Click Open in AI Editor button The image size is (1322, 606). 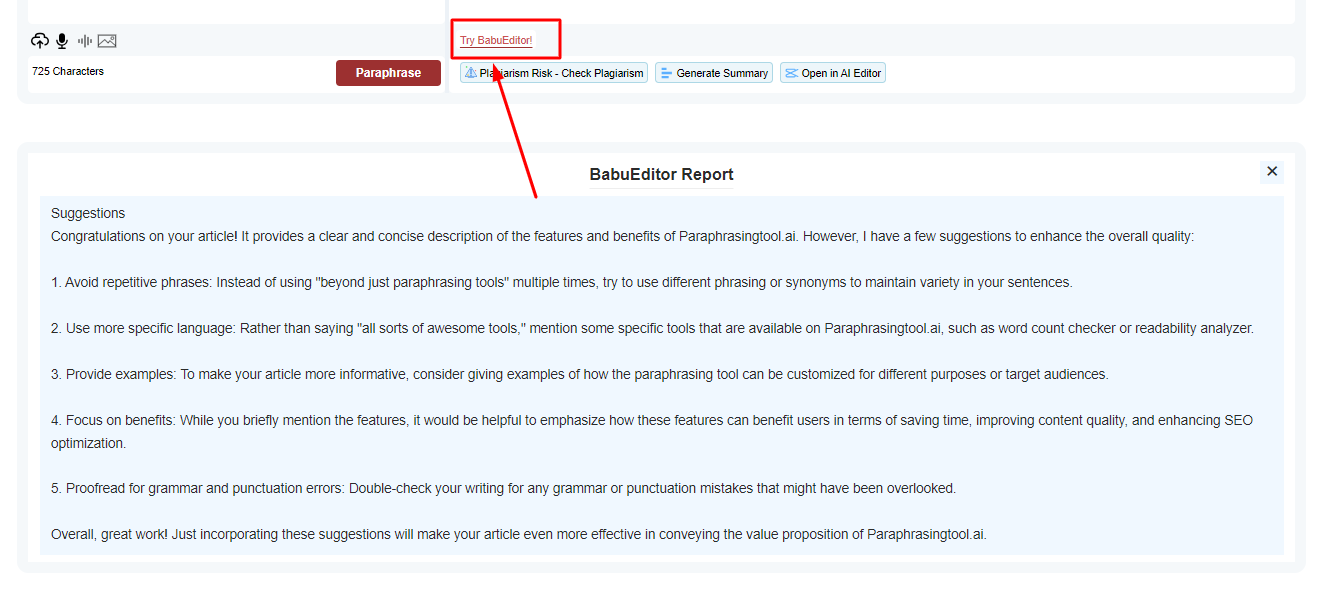coord(833,73)
